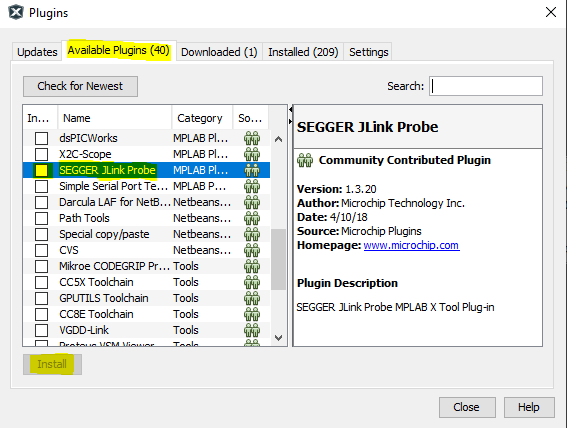
Task: Check the SEGGER JLink Probe install checkbox
Action: 41,170
